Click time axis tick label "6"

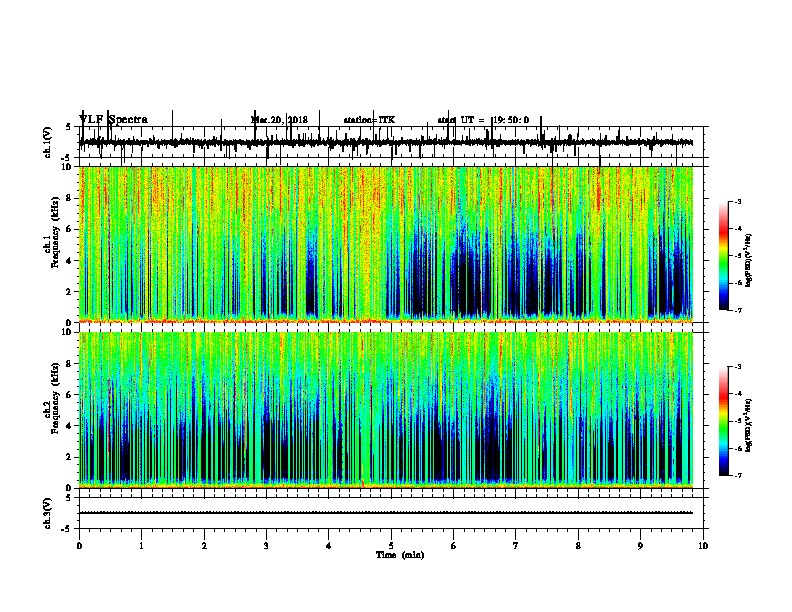[x=454, y=546]
